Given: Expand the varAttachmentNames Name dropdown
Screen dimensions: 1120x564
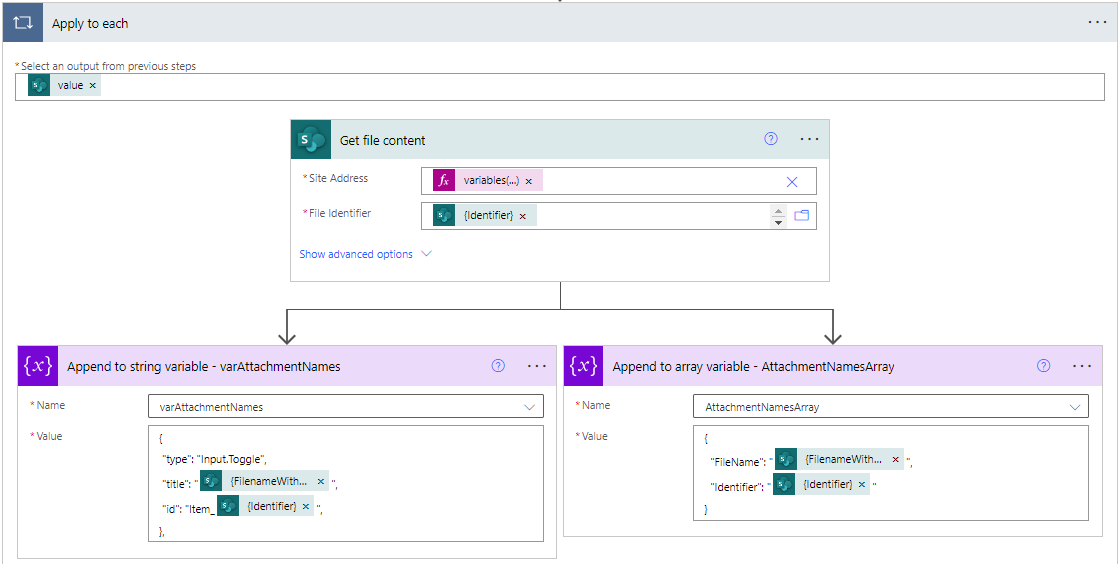Looking at the screenshot, I should (530, 407).
